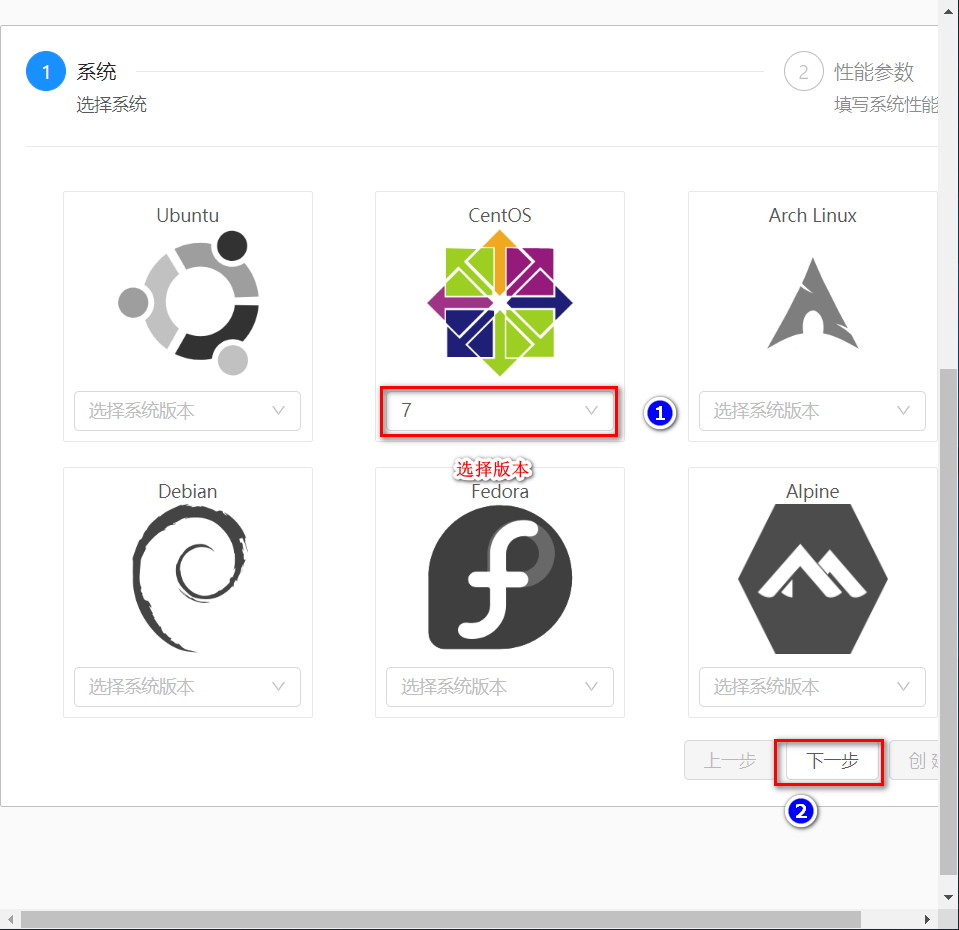This screenshot has height=930, width=959.
Task: Click step 2 circle 性能参数
Action: [x=804, y=72]
